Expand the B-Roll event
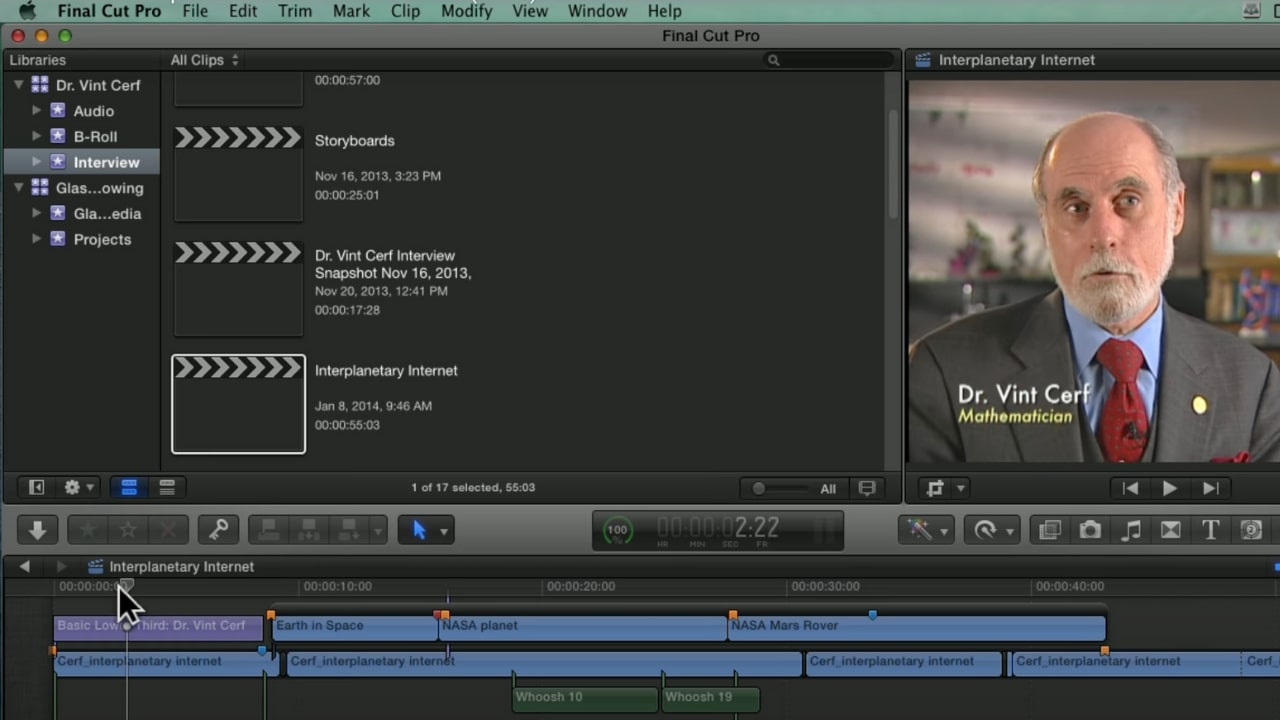Image resolution: width=1280 pixels, height=720 pixels. [37, 136]
